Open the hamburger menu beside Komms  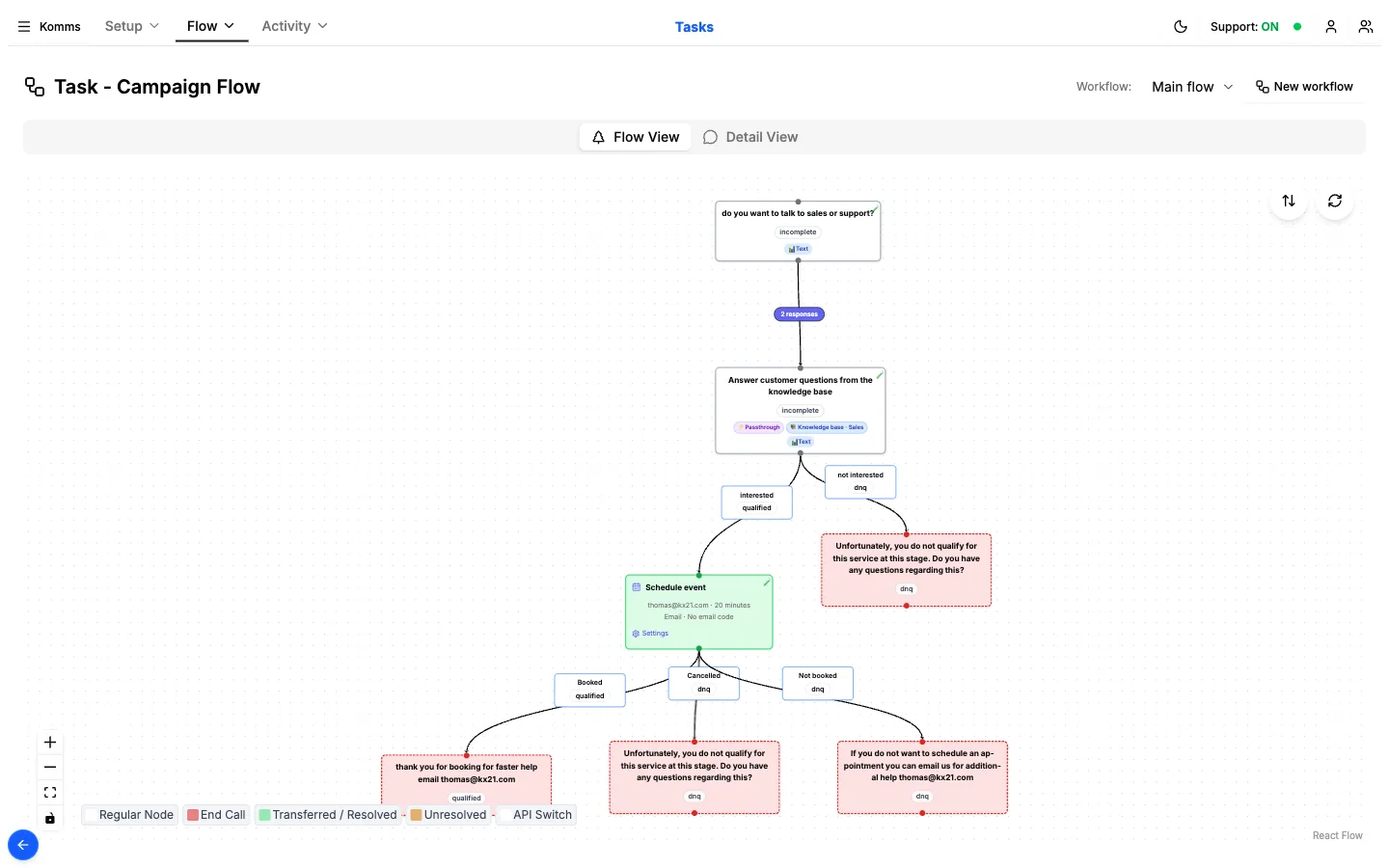(24, 27)
